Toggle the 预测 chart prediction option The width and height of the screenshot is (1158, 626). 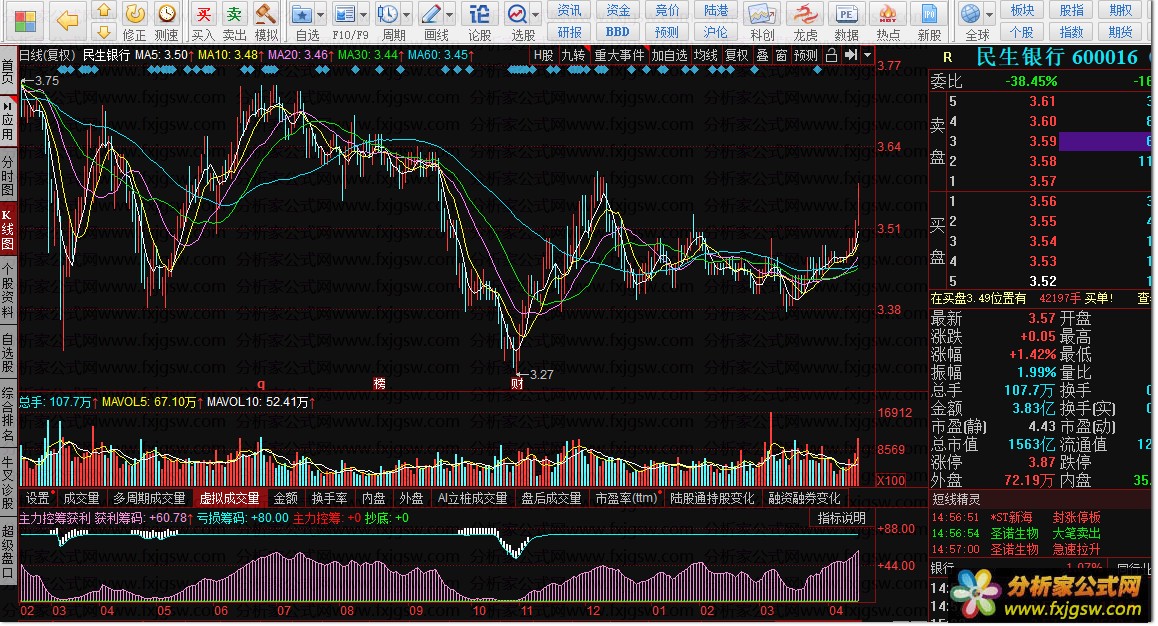coord(806,55)
